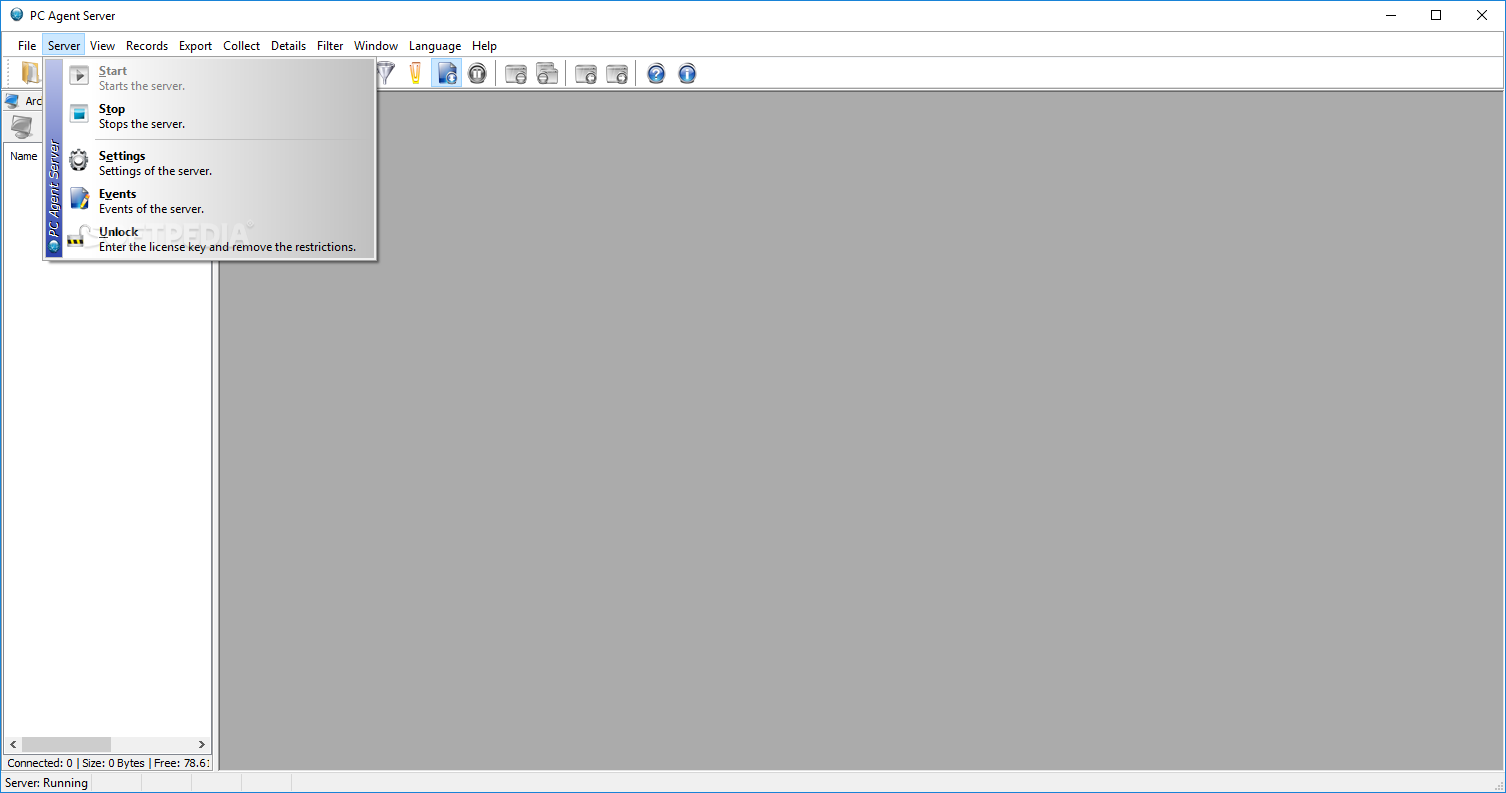Click 'Free: 78.6' status text
Image resolution: width=1506 pixels, height=793 pixels.
(x=181, y=763)
